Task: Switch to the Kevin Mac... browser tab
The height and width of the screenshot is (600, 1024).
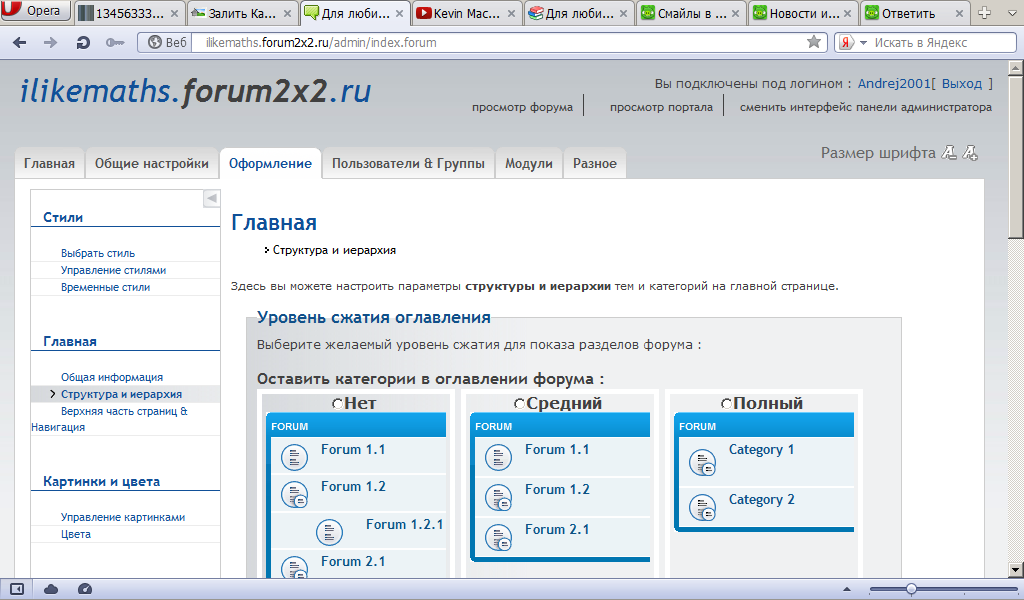Action: 466,13
